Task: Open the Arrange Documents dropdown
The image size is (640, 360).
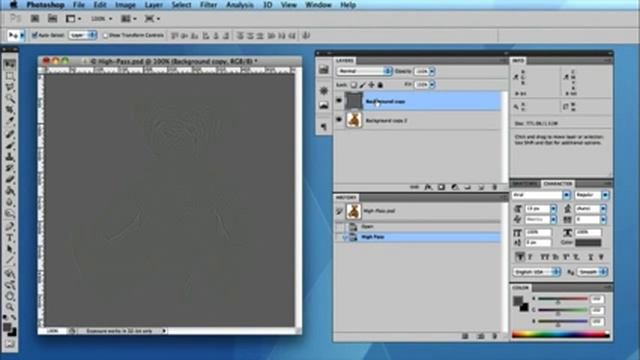Action: 129,19
